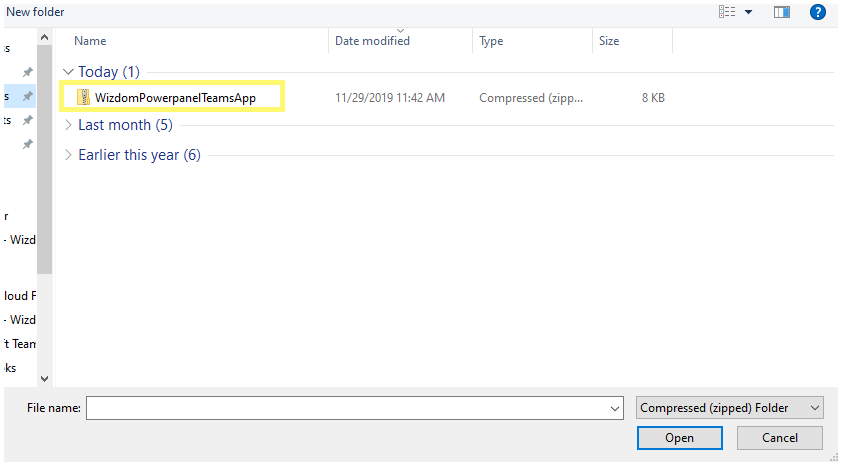The image size is (845, 468).
Task: Click the File name text field
Action: pos(345,408)
